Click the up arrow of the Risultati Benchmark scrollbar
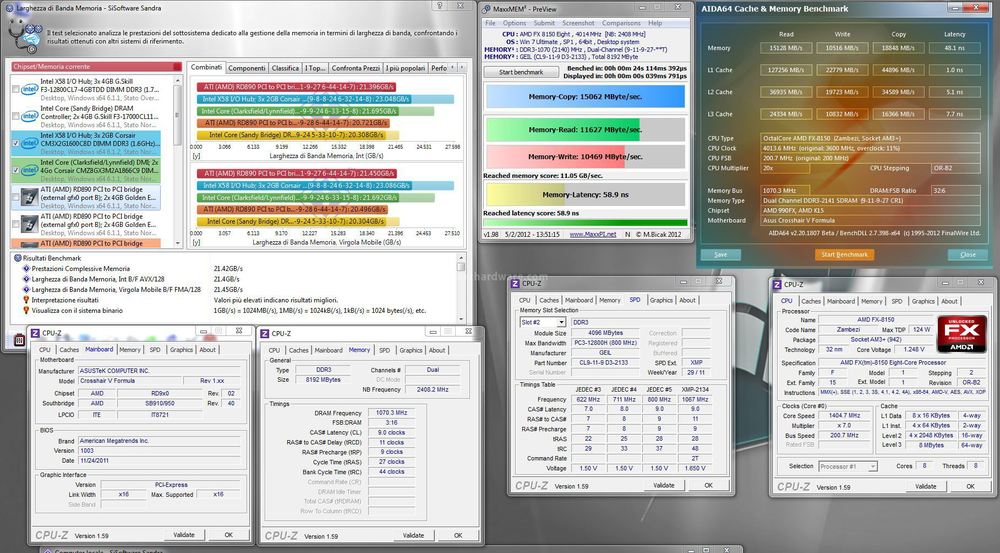This screenshot has width=1000, height=553. tap(461, 258)
